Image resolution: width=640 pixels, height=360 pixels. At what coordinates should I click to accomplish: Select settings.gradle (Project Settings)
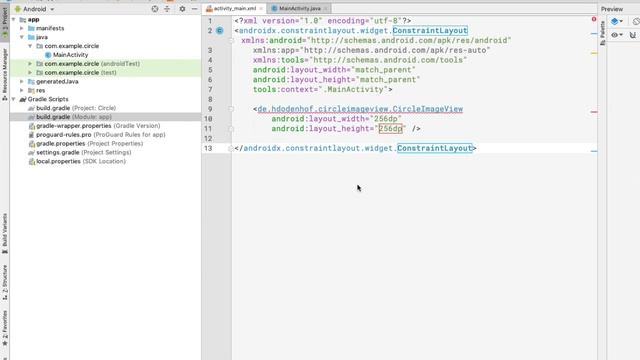(x=84, y=153)
